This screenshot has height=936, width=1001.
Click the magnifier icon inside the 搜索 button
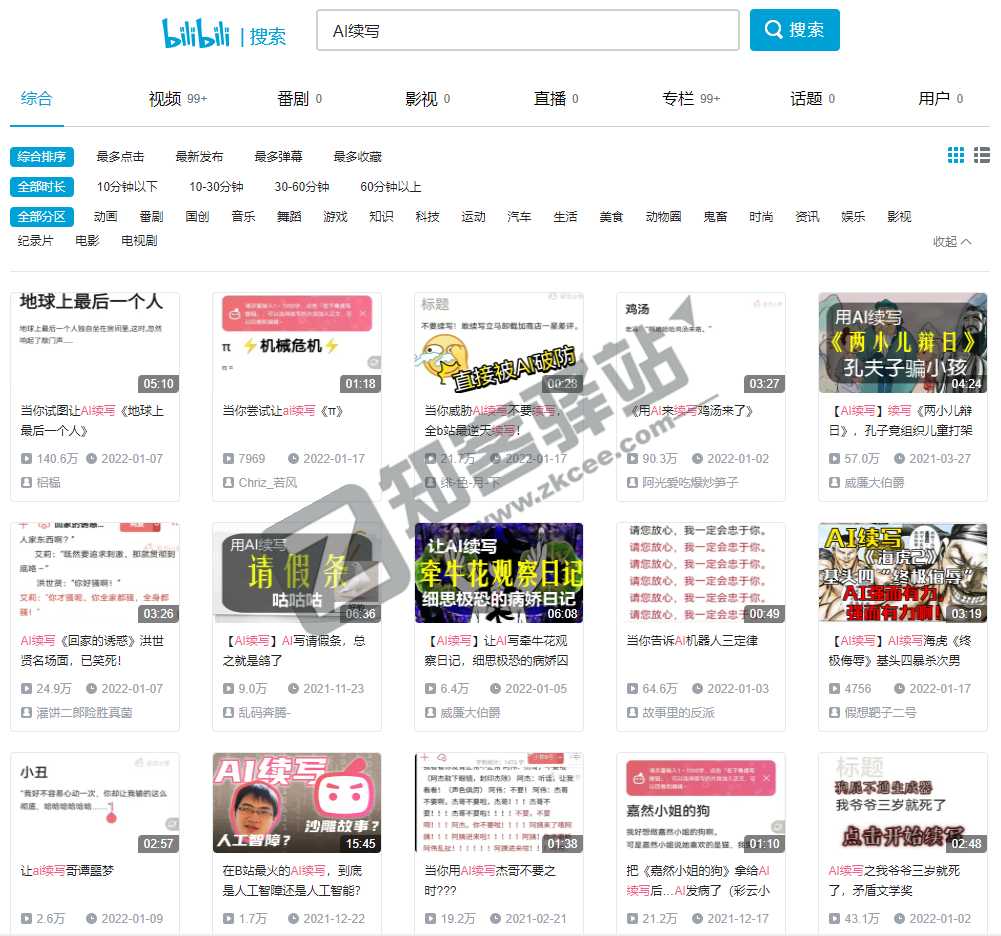click(x=772, y=30)
